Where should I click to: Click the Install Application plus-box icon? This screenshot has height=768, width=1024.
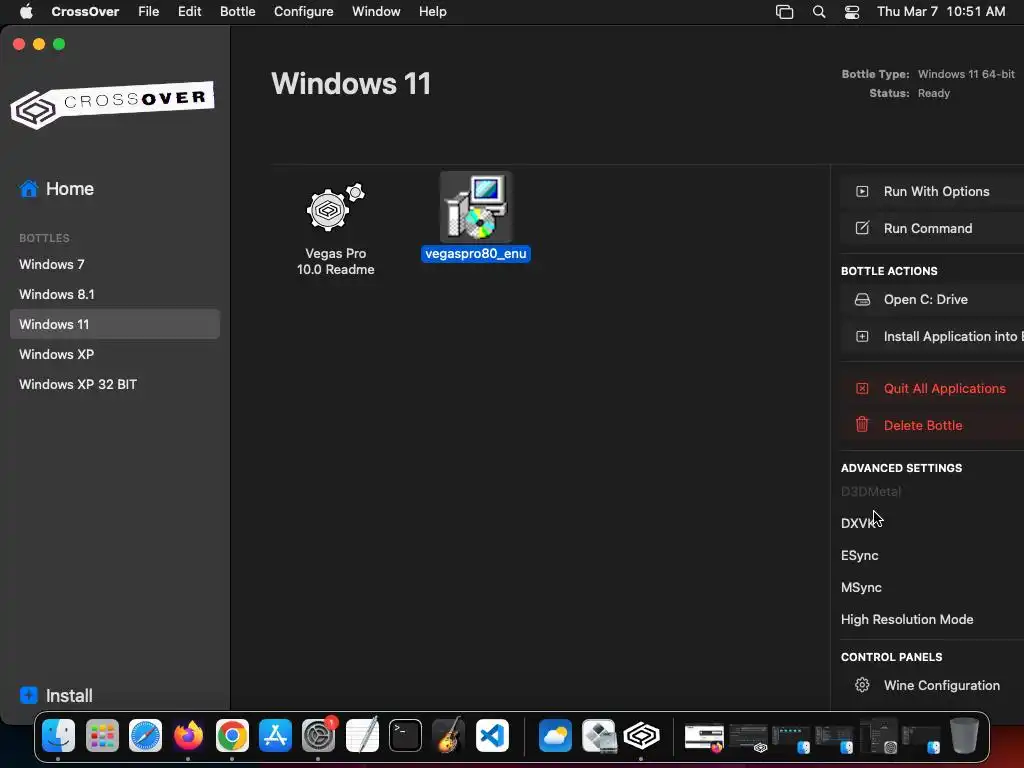coord(862,336)
